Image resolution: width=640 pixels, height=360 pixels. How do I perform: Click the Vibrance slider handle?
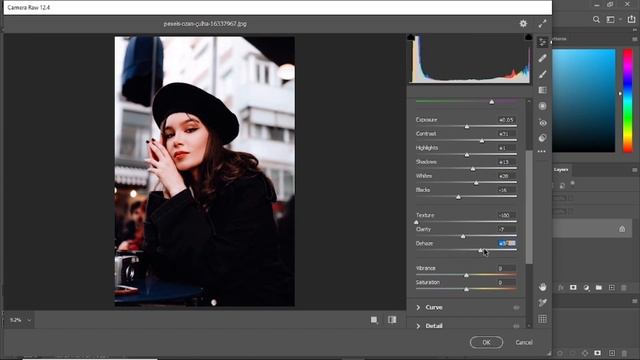click(467, 275)
